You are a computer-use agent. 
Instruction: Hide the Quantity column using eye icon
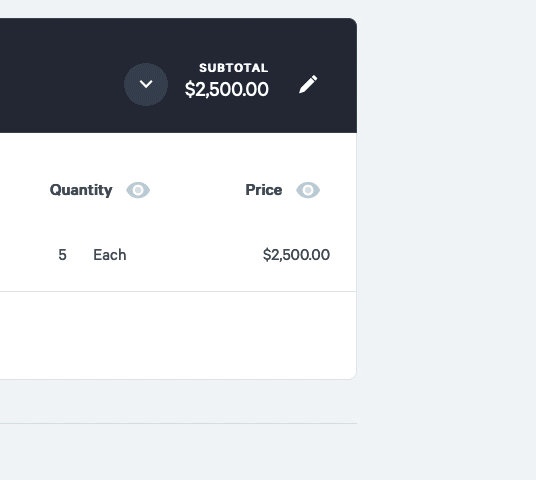click(x=138, y=190)
